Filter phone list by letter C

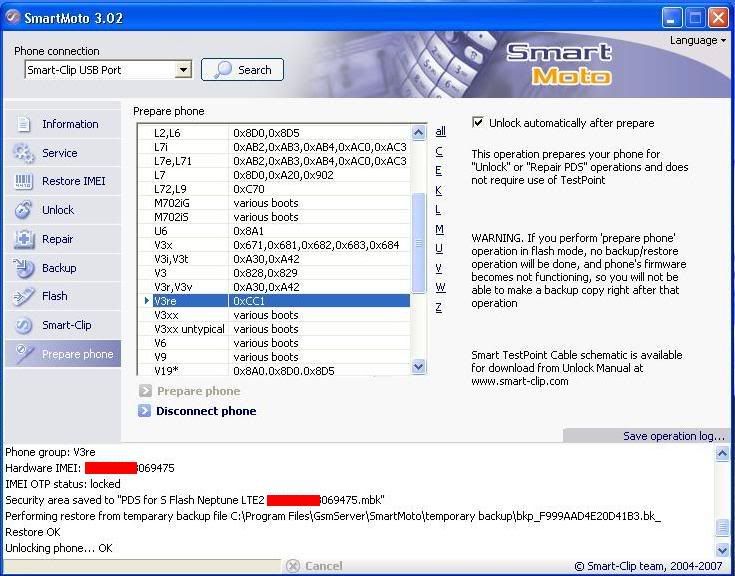pyautogui.click(x=439, y=151)
